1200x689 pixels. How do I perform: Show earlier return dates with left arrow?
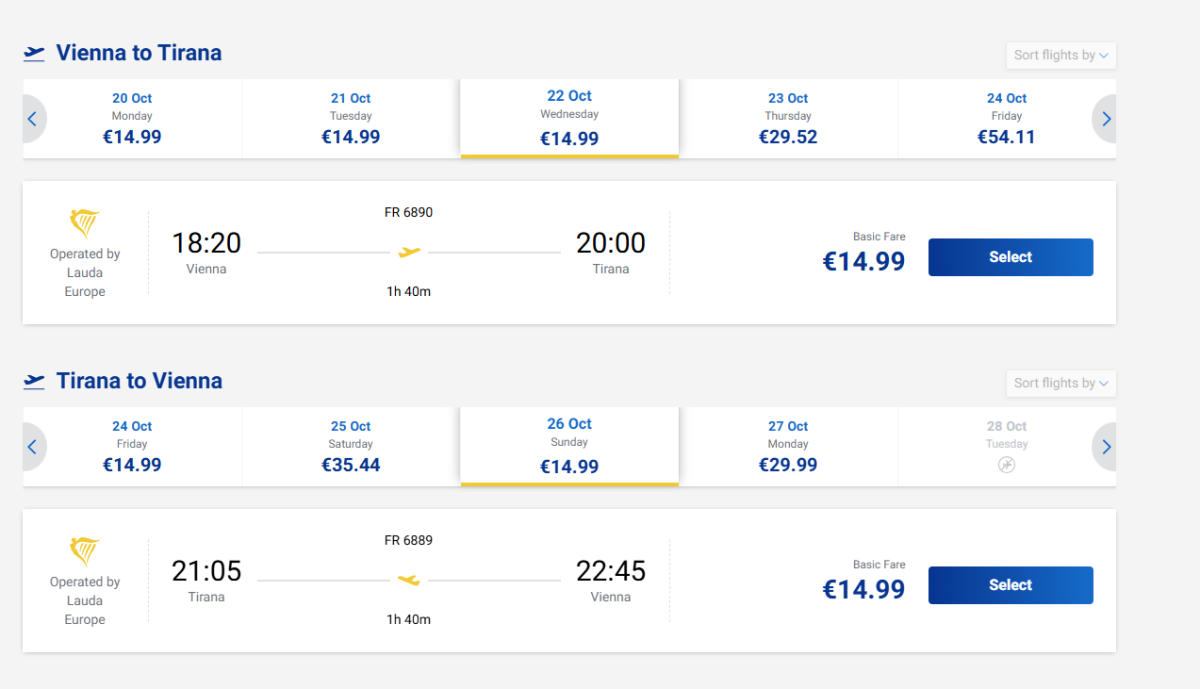click(32, 447)
